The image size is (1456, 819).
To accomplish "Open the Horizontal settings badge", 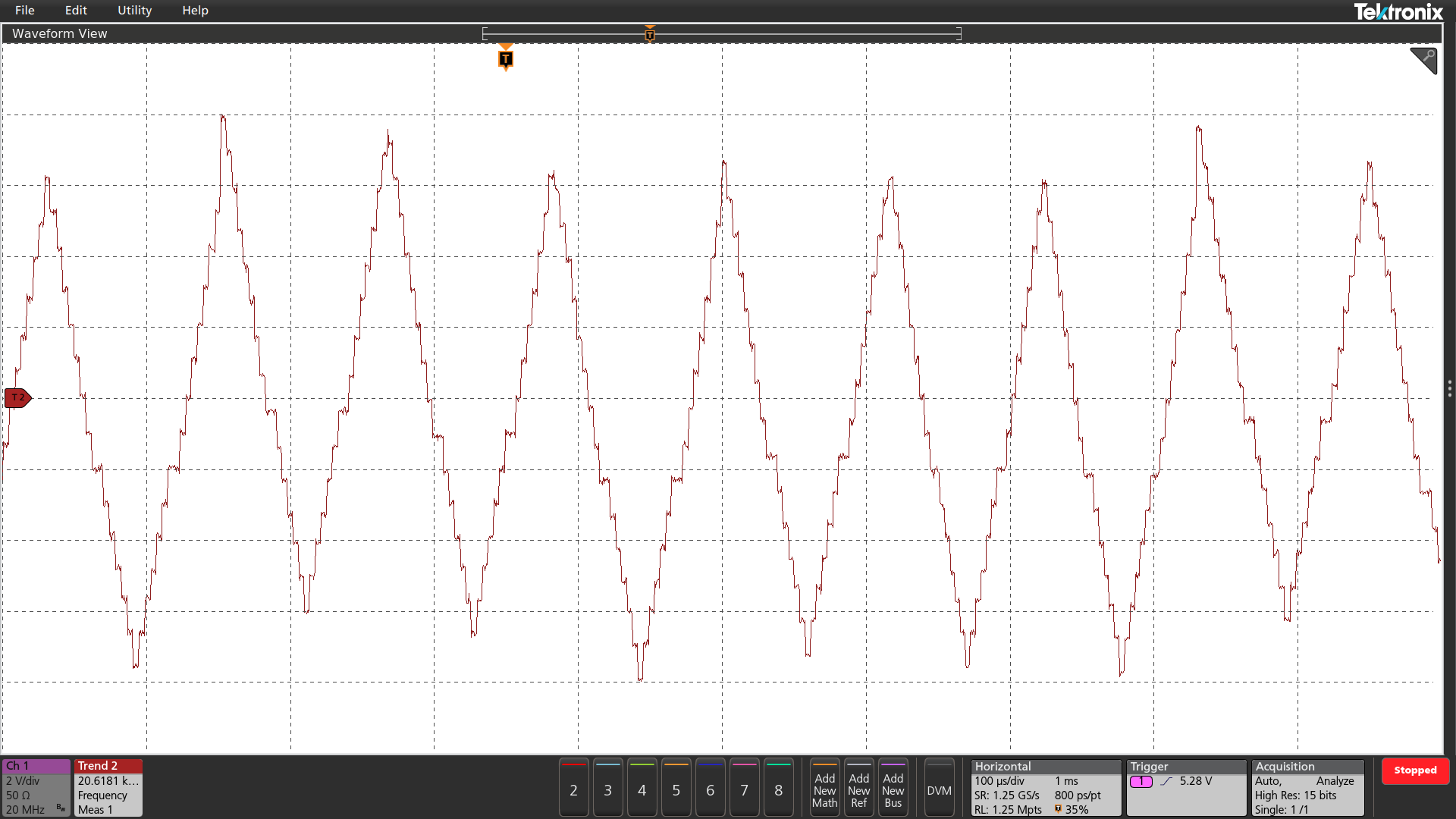I will click(x=1045, y=787).
